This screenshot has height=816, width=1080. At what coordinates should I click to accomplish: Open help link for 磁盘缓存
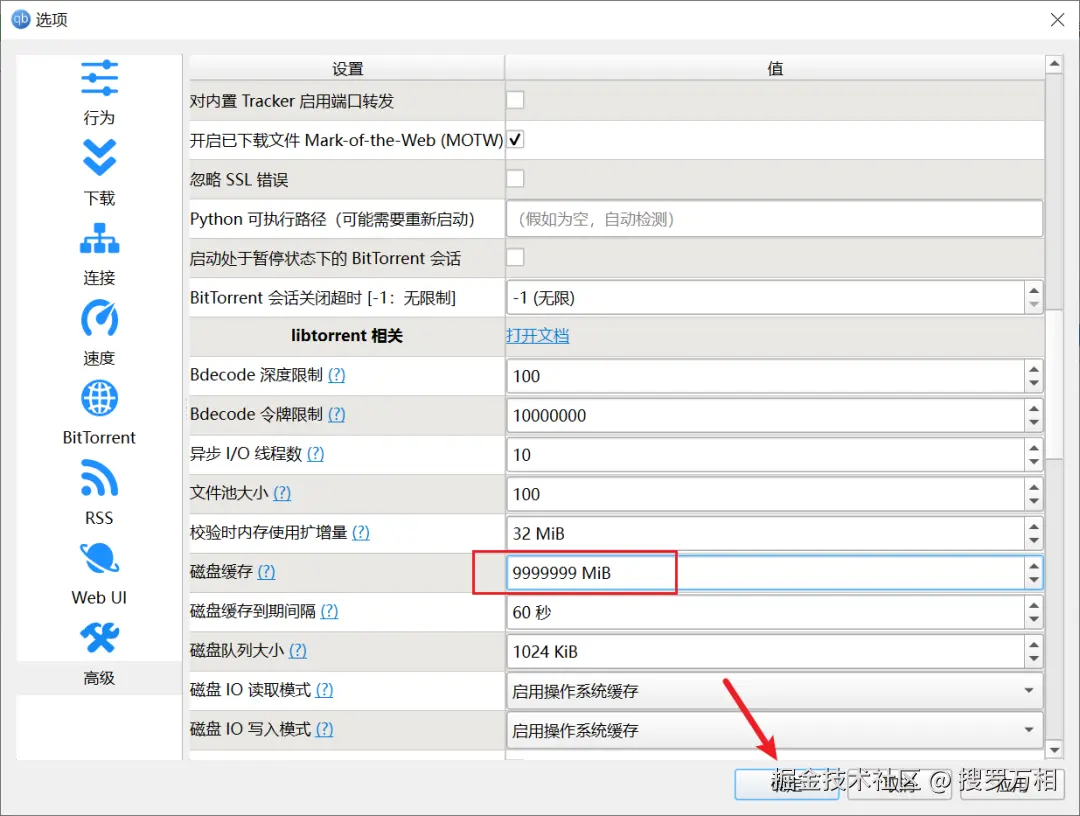[266, 572]
